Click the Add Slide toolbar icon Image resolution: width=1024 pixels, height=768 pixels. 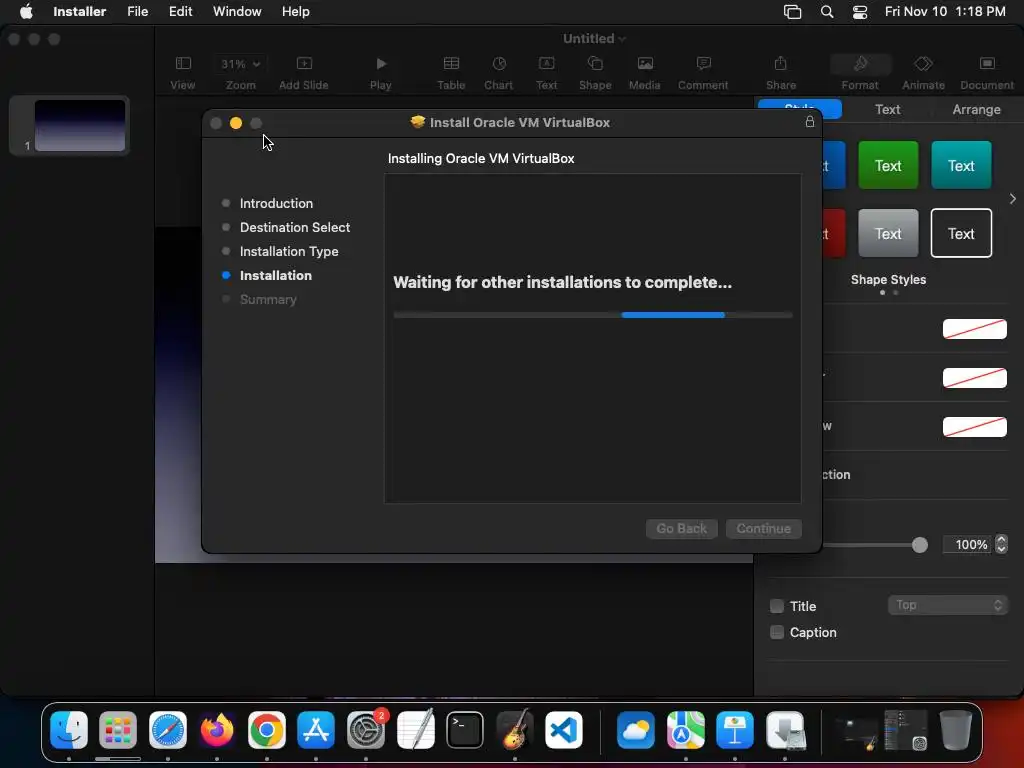pyautogui.click(x=304, y=64)
